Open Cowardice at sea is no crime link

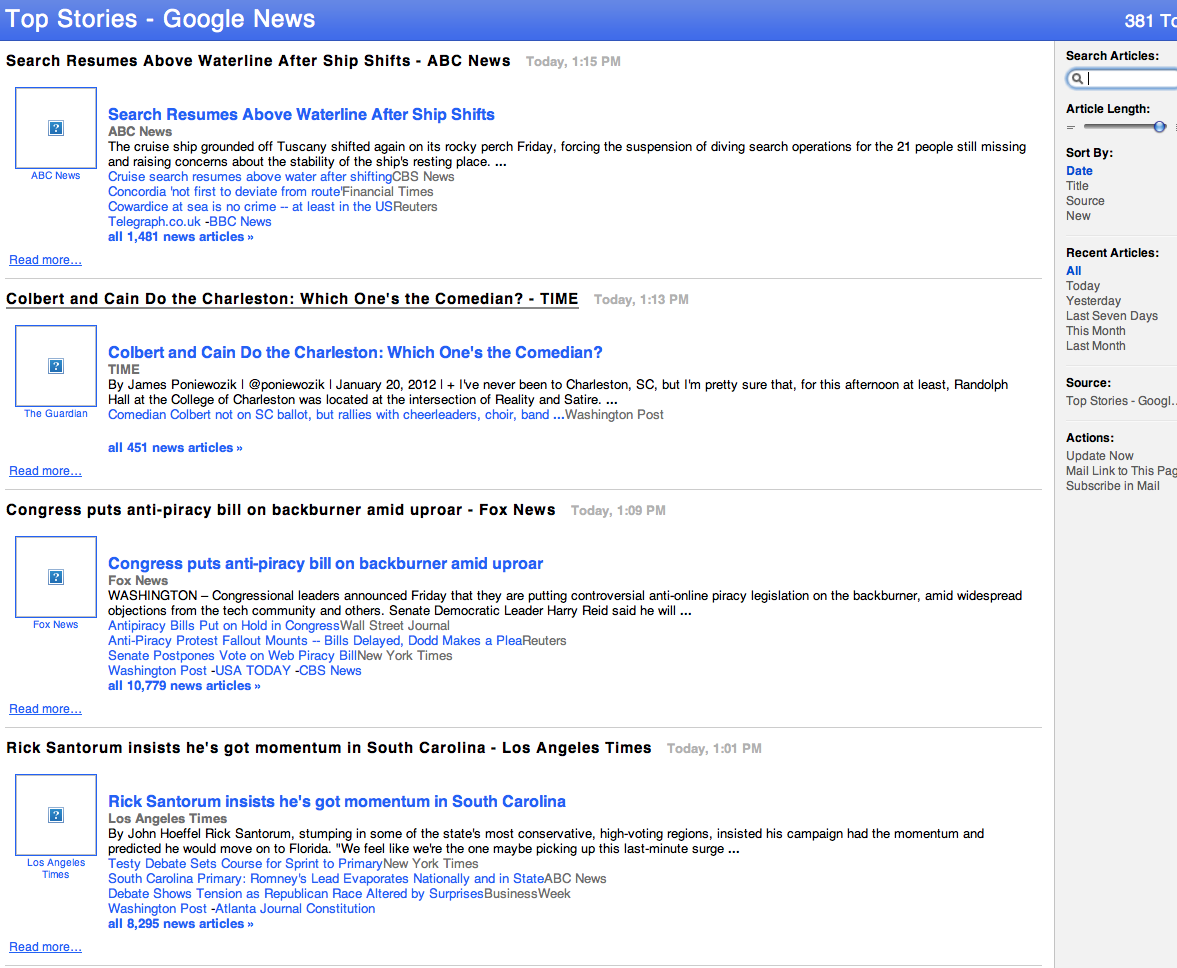click(x=251, y=207)
